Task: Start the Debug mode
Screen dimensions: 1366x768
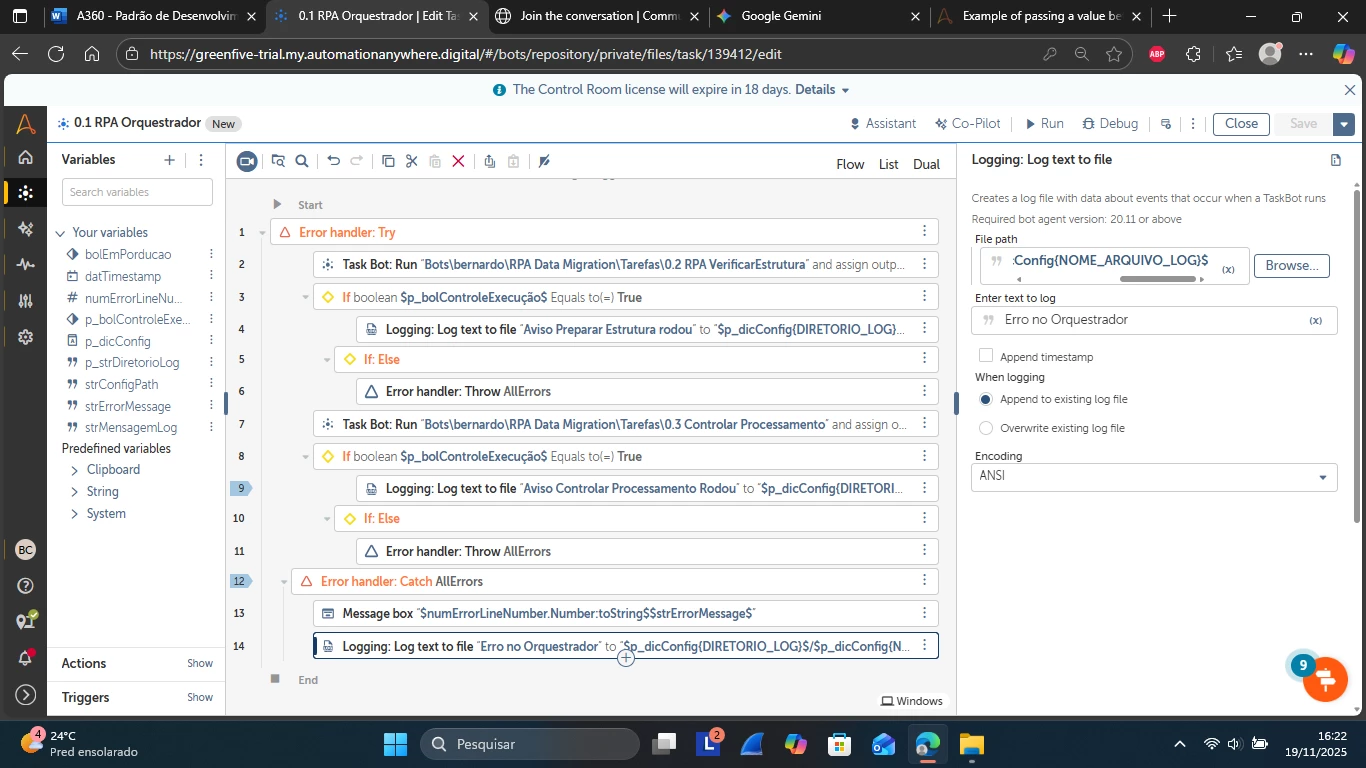Action: tap(1109, 124)
